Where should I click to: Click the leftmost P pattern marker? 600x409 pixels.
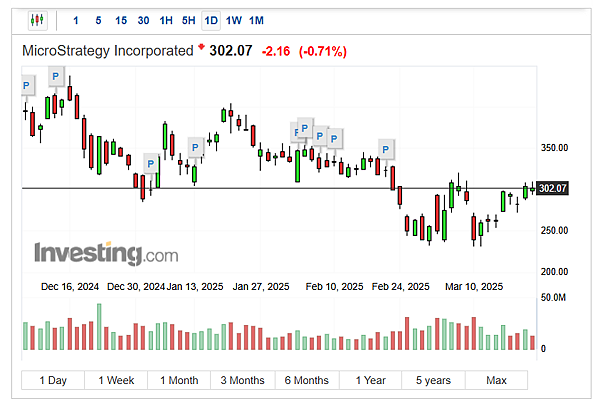(x=28, y=85)
